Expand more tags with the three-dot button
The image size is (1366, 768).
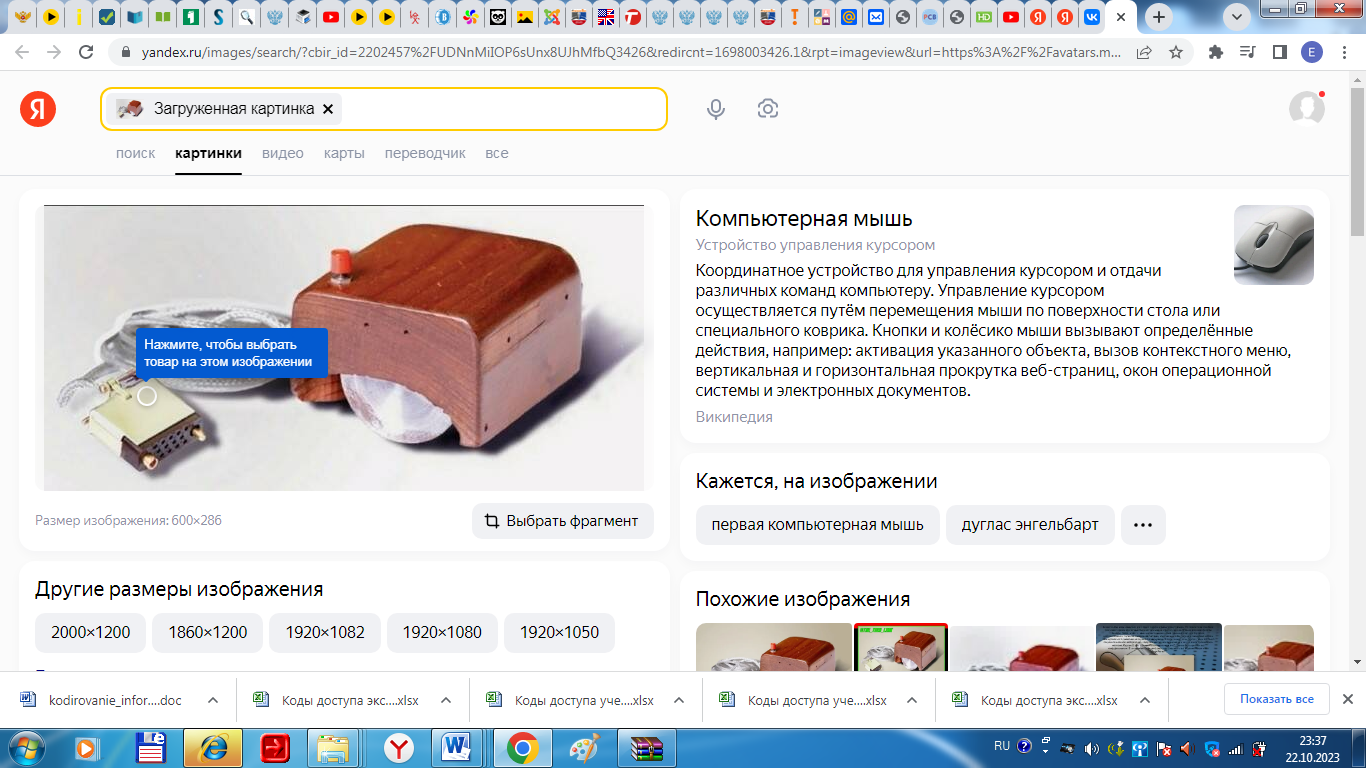[1143, 525]
